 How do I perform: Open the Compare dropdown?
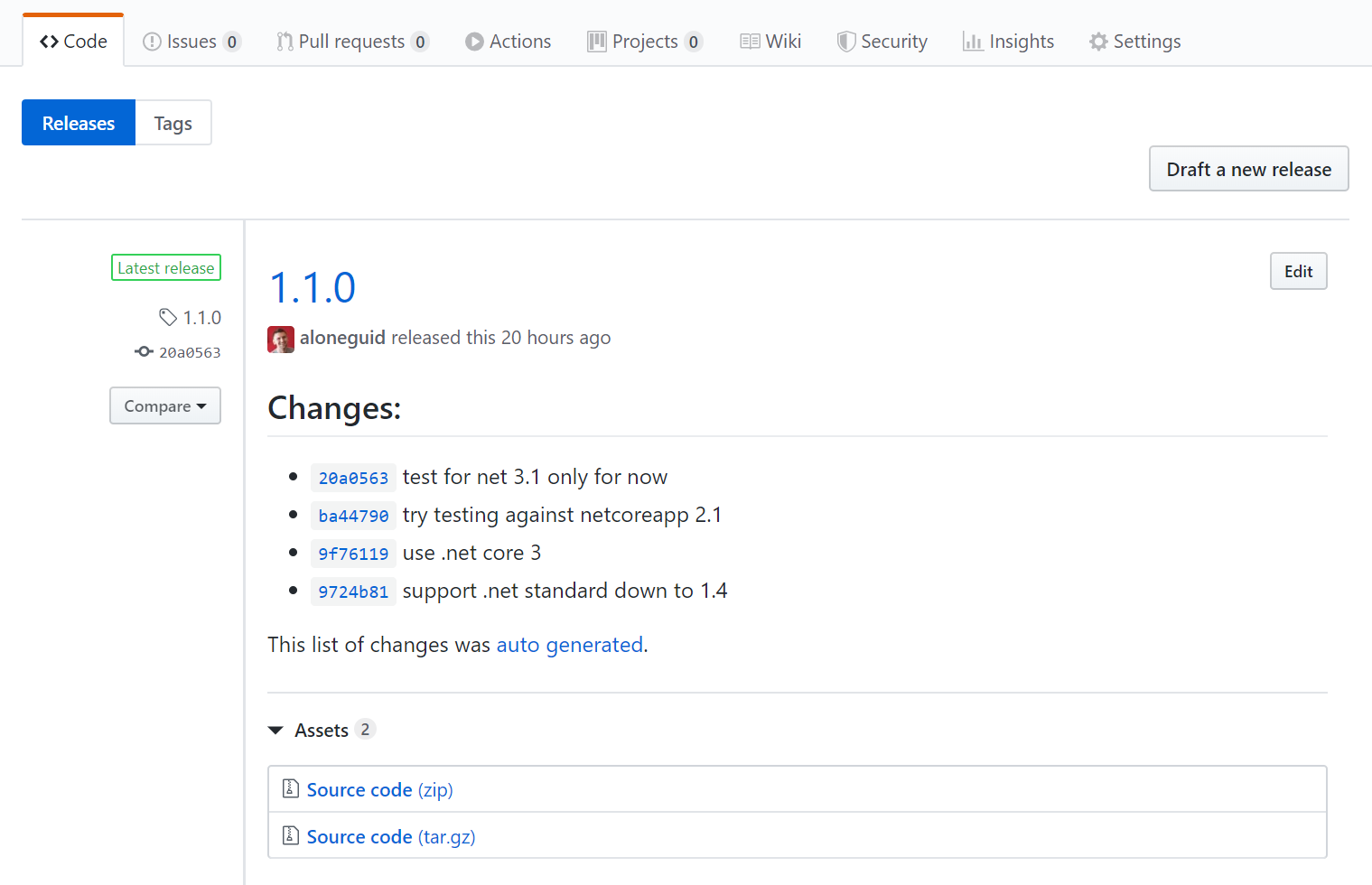click(x=165, y=406)
